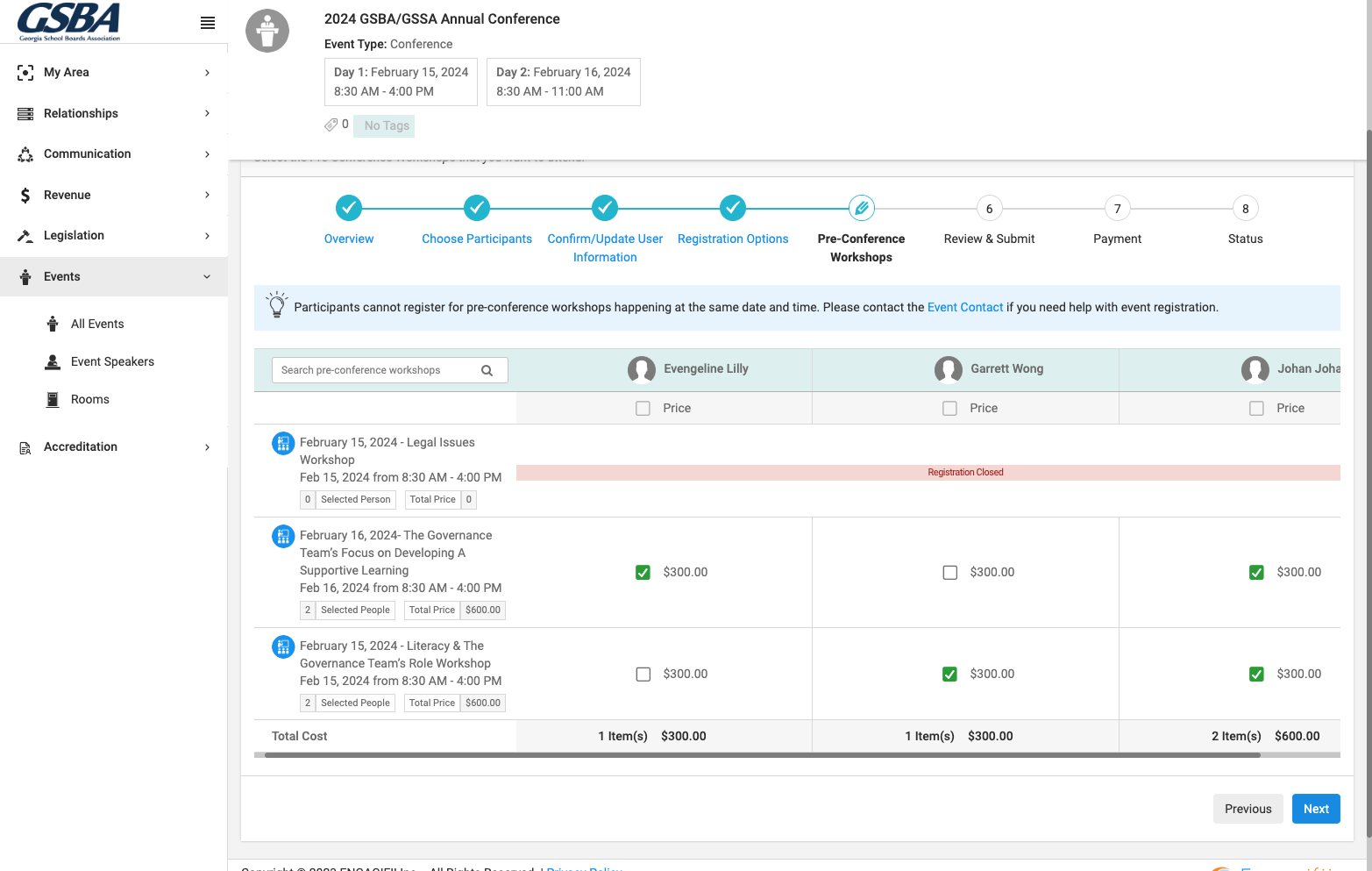
Task: Click the page vertical scrollbar
Action: (1368, 482)
